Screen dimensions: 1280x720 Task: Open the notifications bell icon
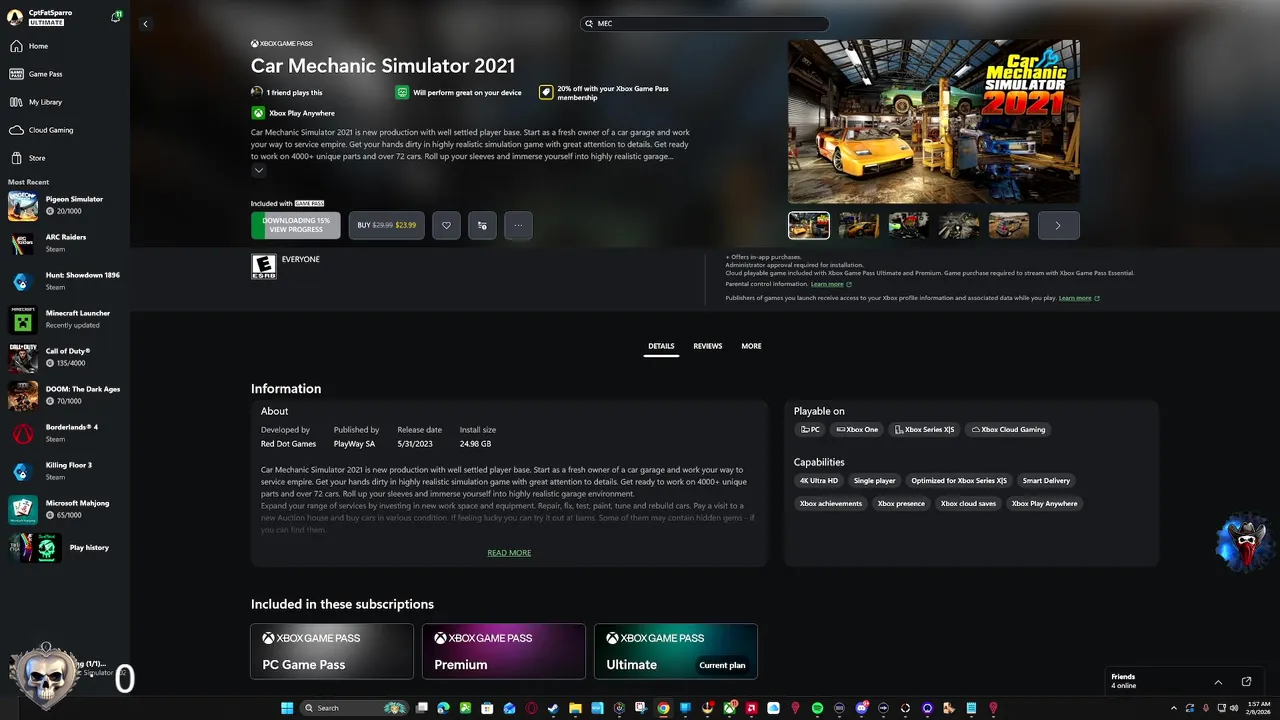pyautogui.click(x=117, y=17)
